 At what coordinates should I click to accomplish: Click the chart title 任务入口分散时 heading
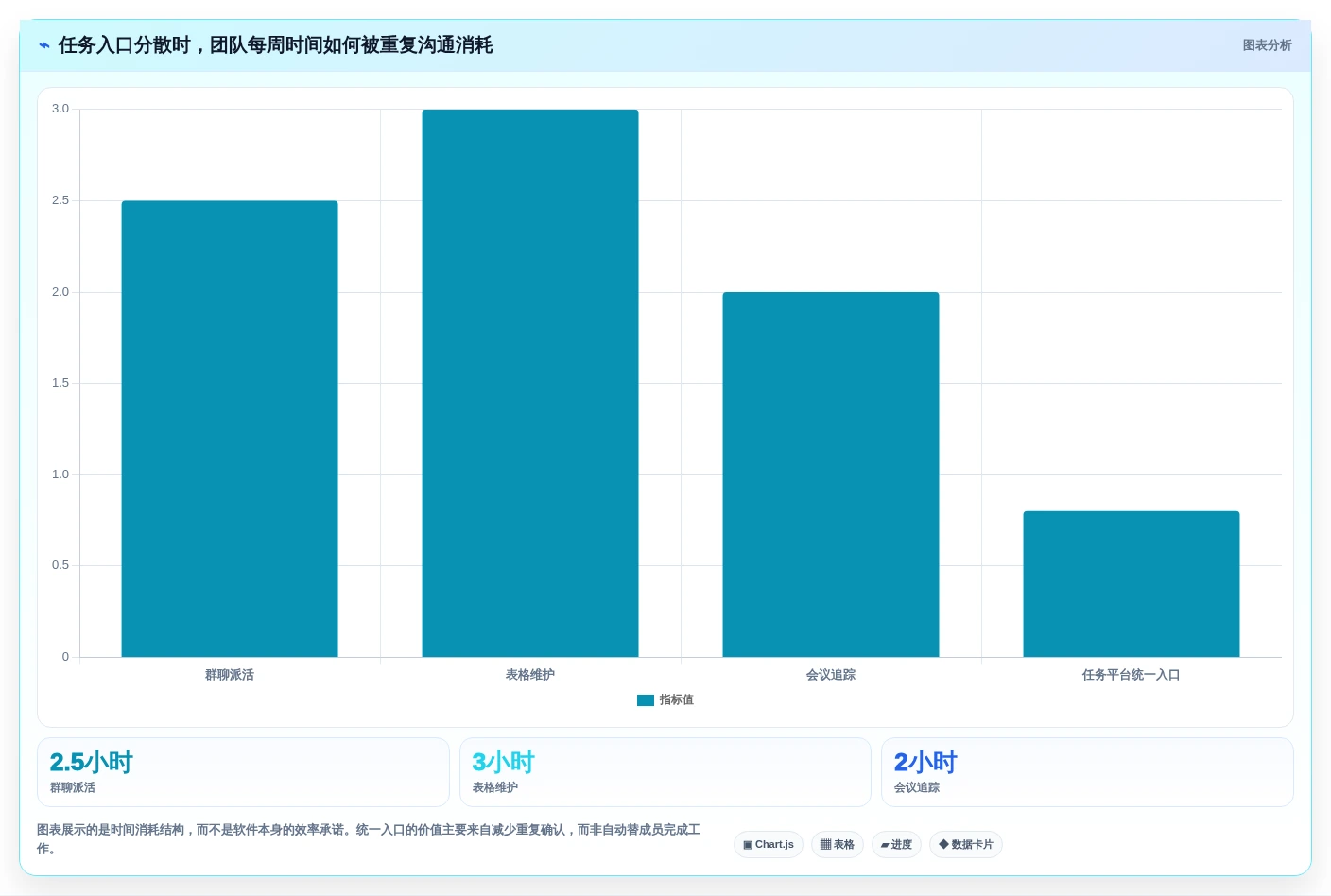click(x=276, y=45)
